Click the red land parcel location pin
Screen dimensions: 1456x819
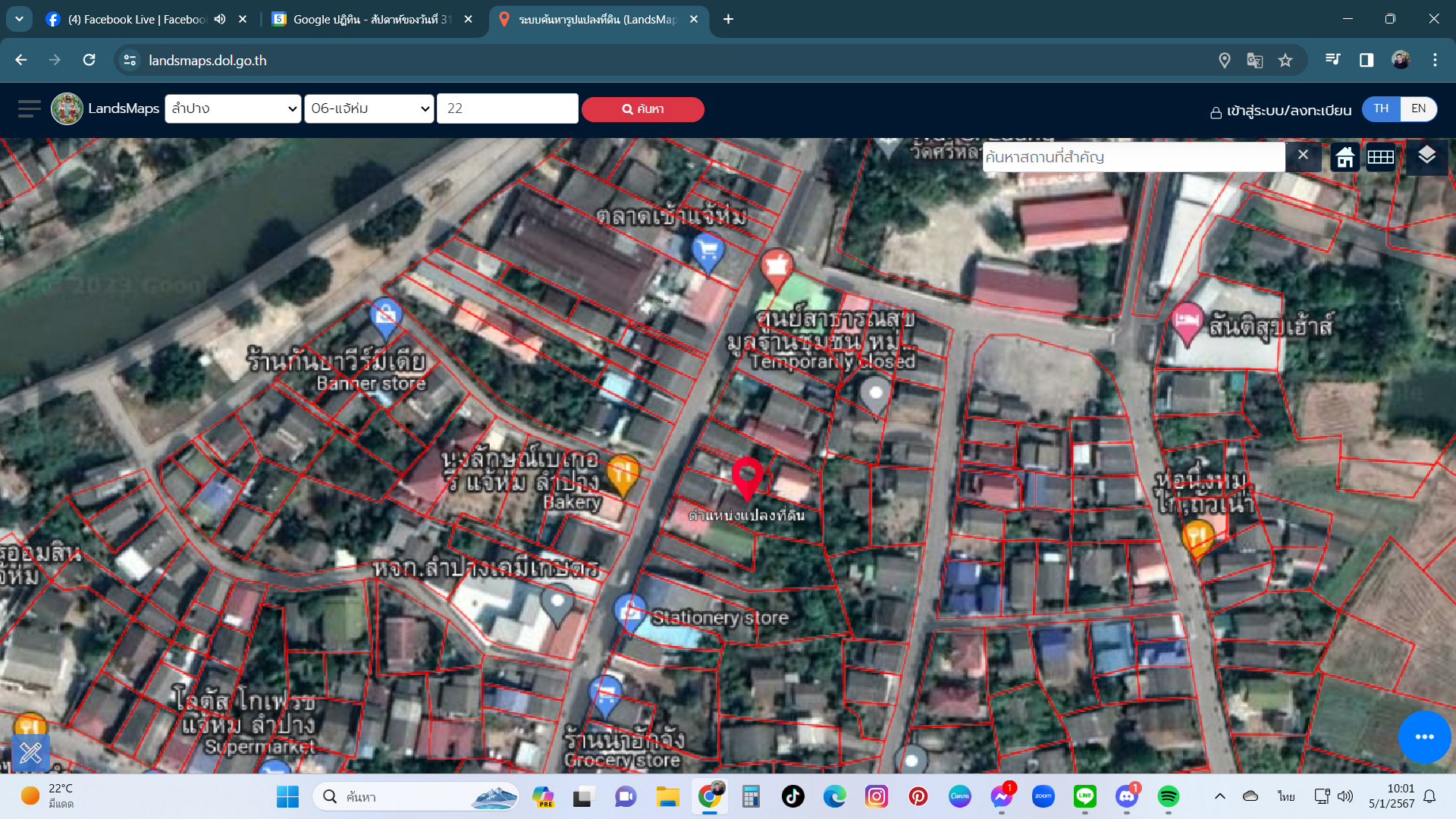[747, 479]
